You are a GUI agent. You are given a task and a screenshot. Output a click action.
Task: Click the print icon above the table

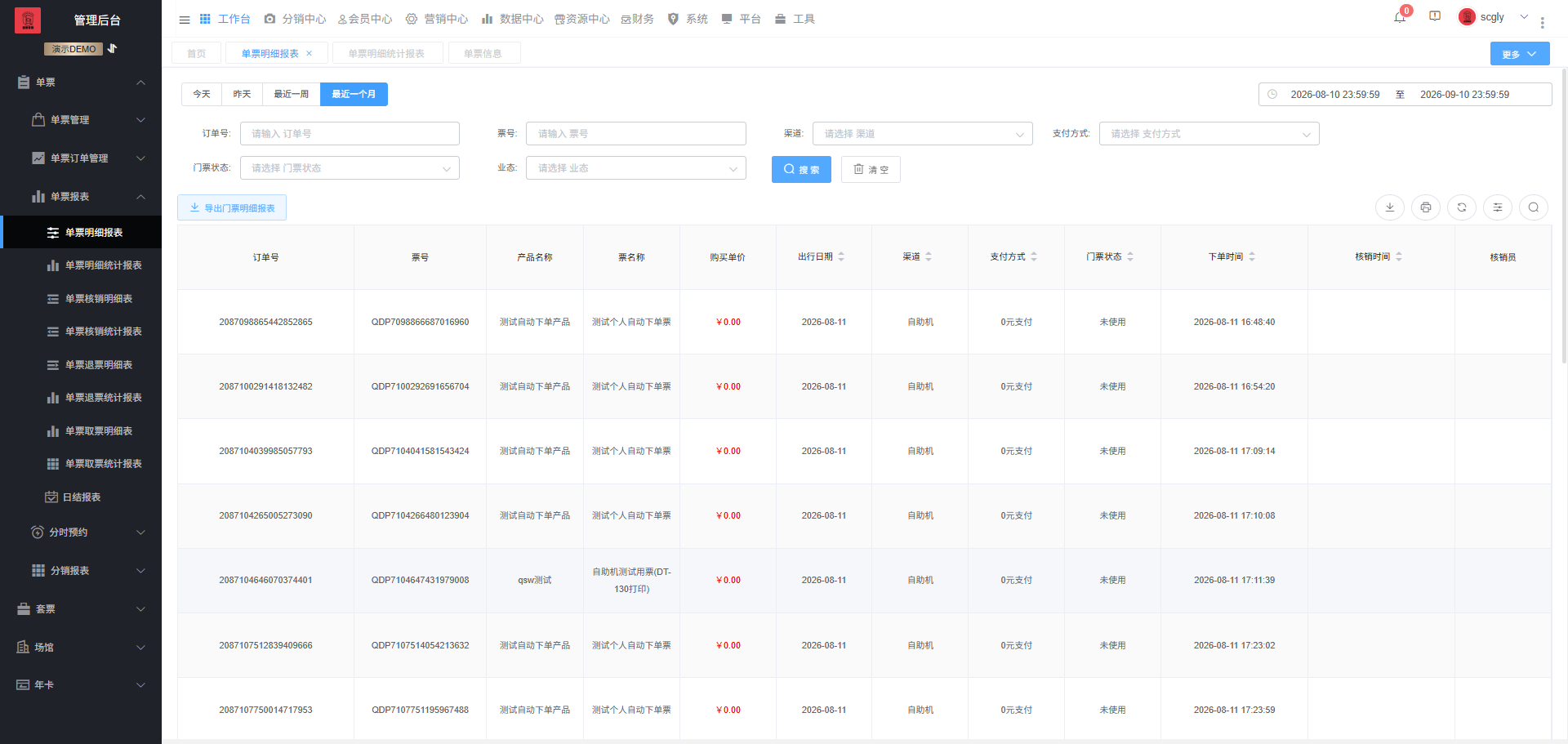(x=1426, y=207)
